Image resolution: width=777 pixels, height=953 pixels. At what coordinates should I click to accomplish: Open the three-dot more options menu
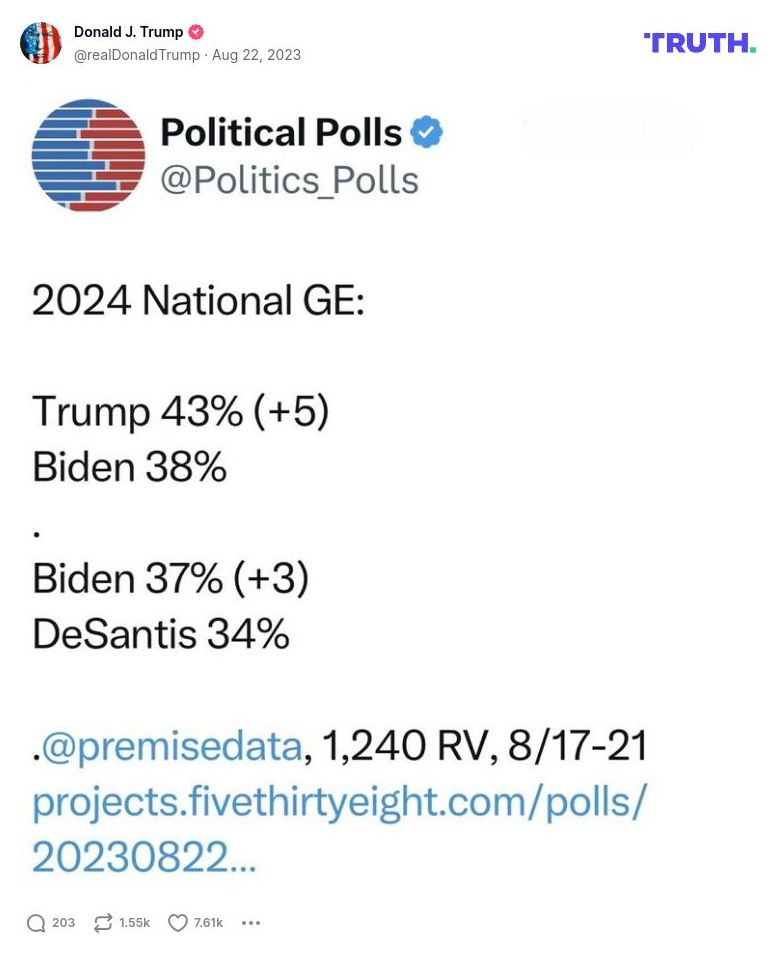(x=250, y=922)
